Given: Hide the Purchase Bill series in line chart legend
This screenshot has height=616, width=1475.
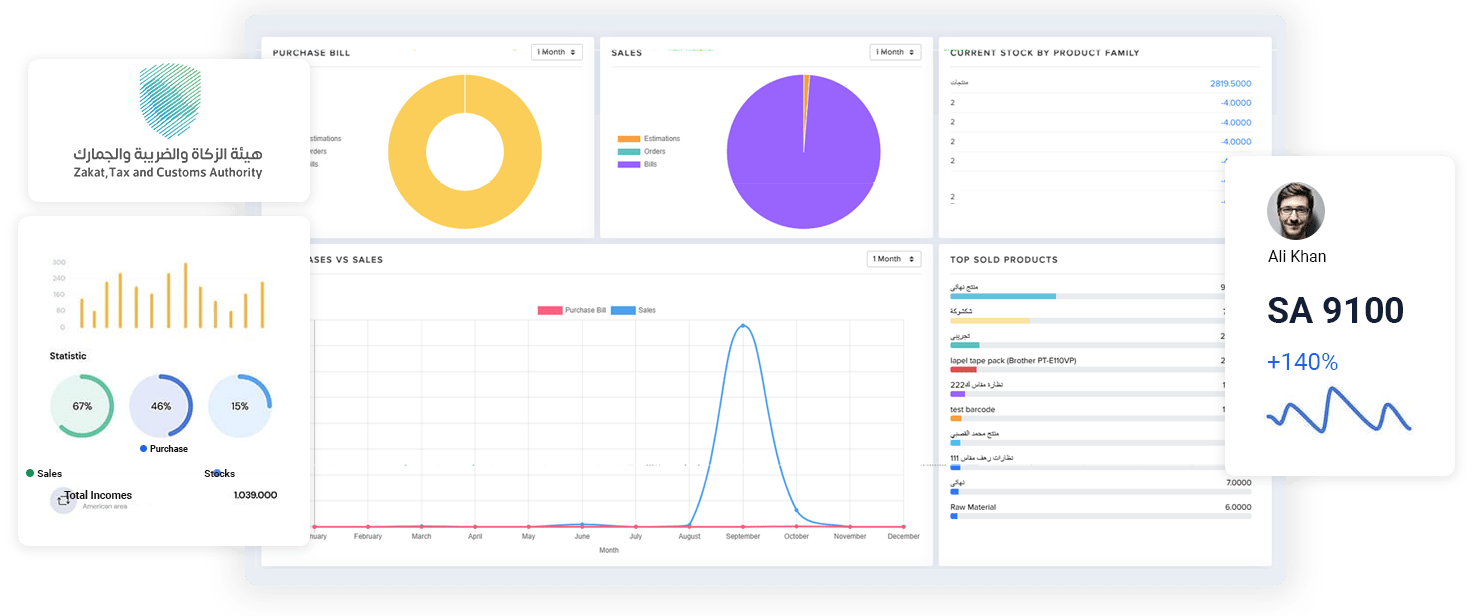Looking at the screenshot, I should [572, 311].
